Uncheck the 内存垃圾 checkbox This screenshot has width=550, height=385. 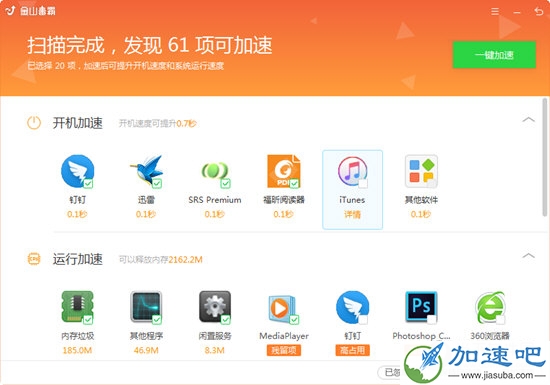click(88, 319)
